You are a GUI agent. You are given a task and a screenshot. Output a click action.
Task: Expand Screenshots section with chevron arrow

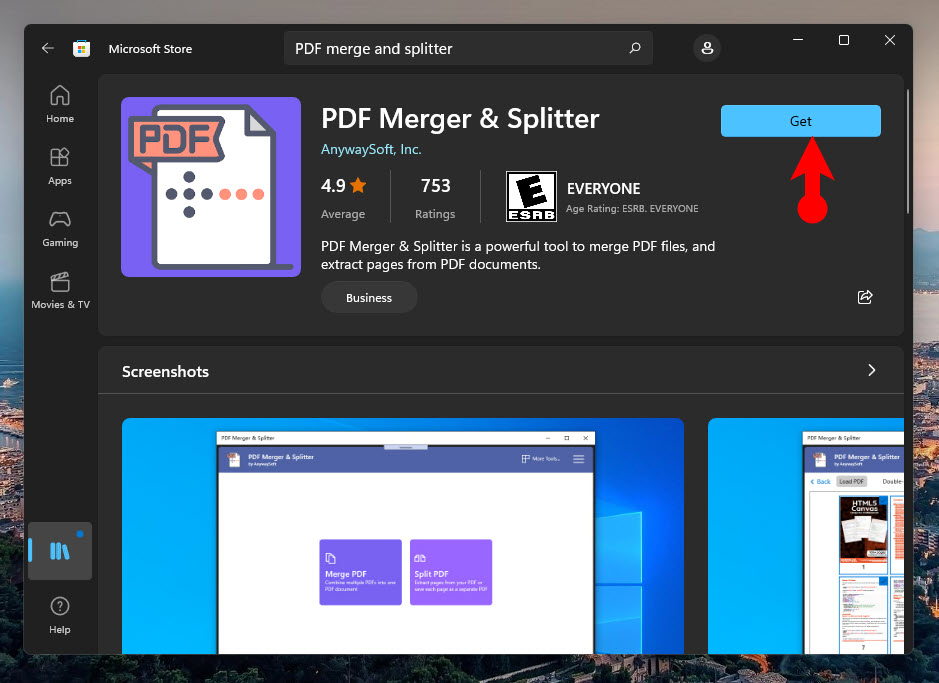click(871, 371)
